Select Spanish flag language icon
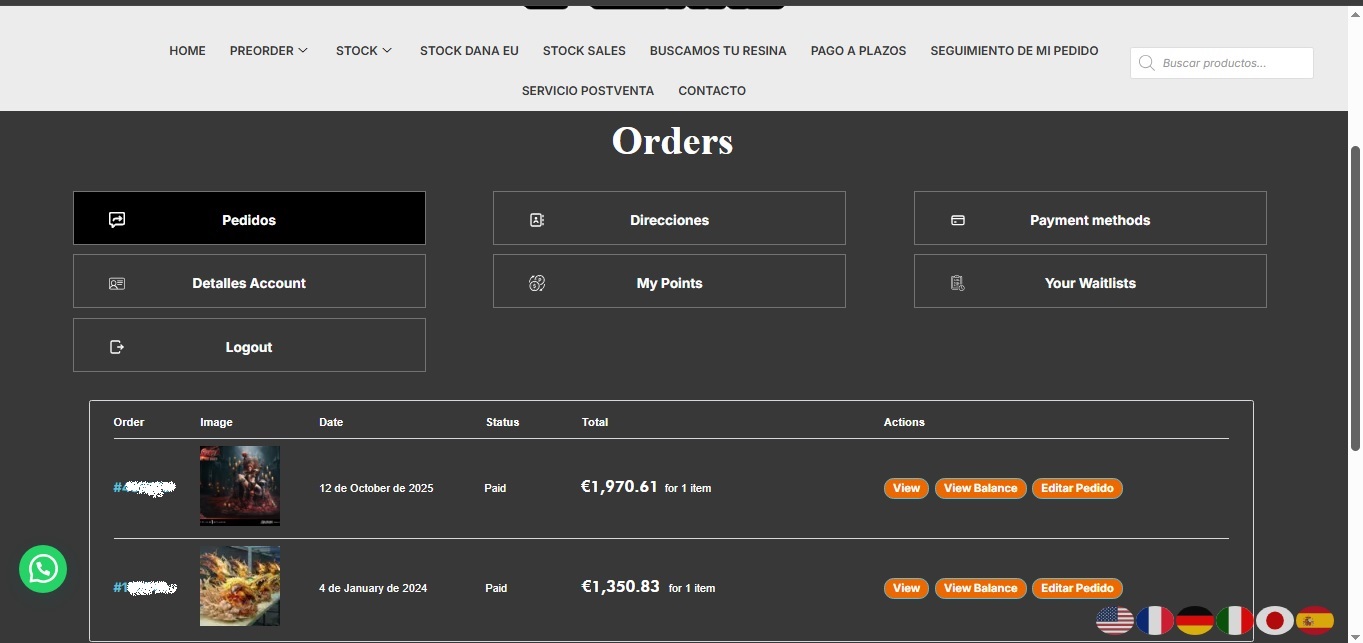This screenshot has height=643, width=1363. pyautogui.click(x=1315, y=620)
